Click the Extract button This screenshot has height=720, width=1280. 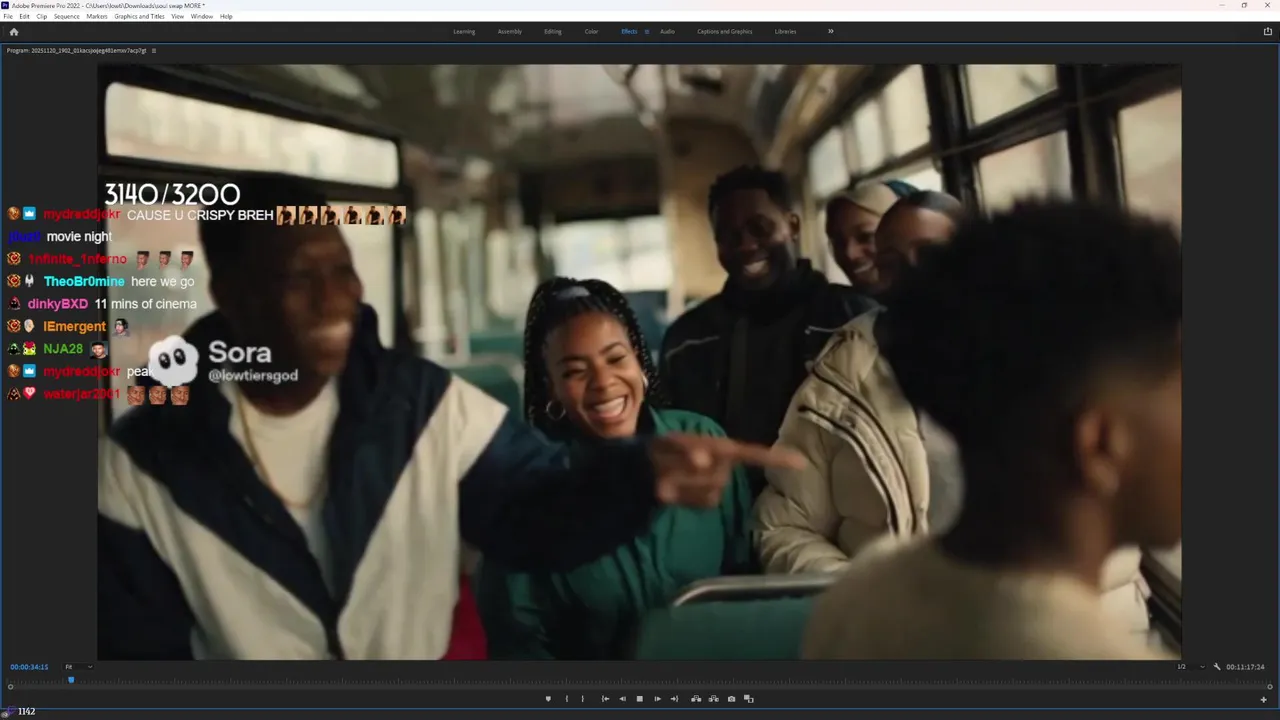[714, 699]
